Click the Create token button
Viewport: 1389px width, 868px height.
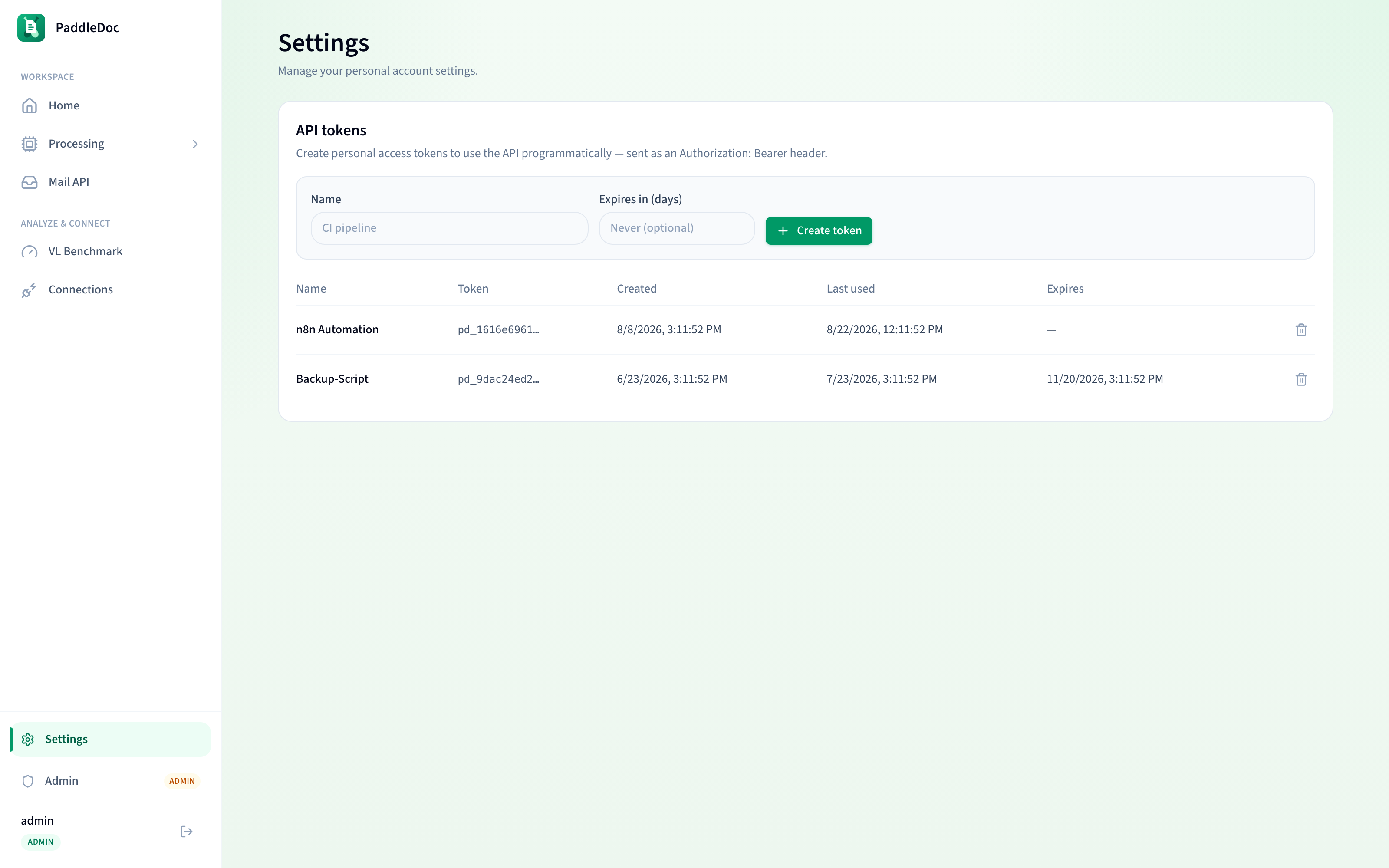819,231
